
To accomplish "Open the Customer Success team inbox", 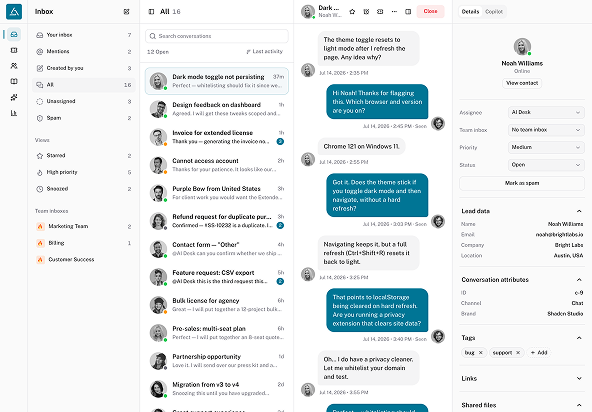I will (x=83, y=259).
